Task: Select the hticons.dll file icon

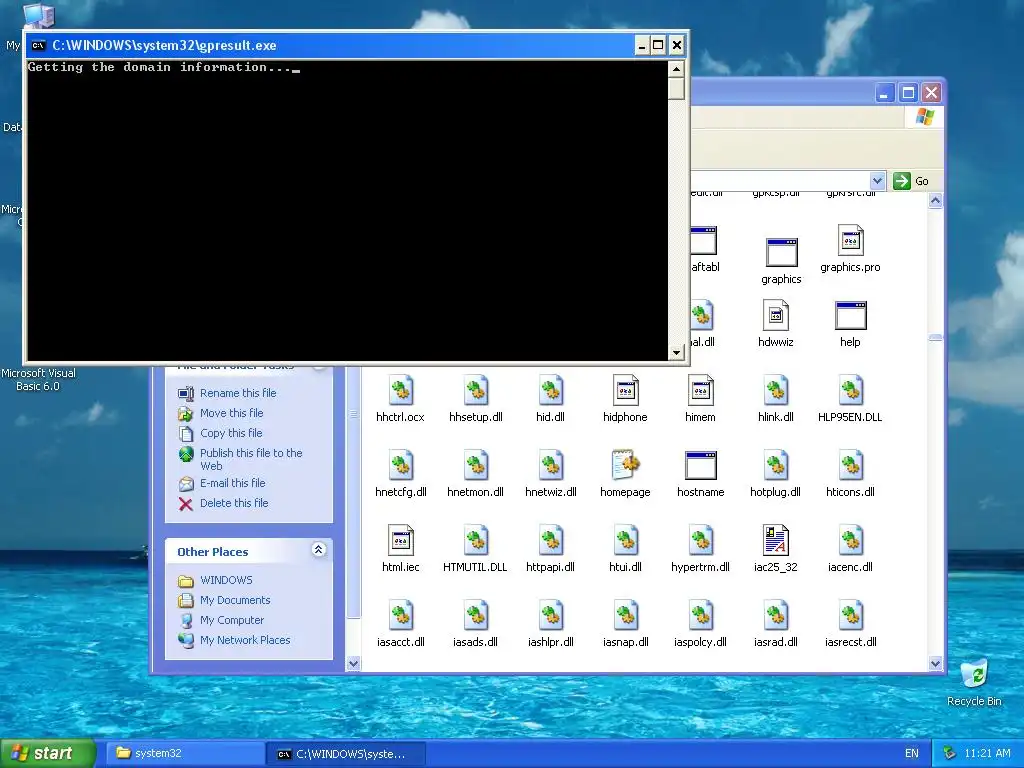Action: coord(850,466)
